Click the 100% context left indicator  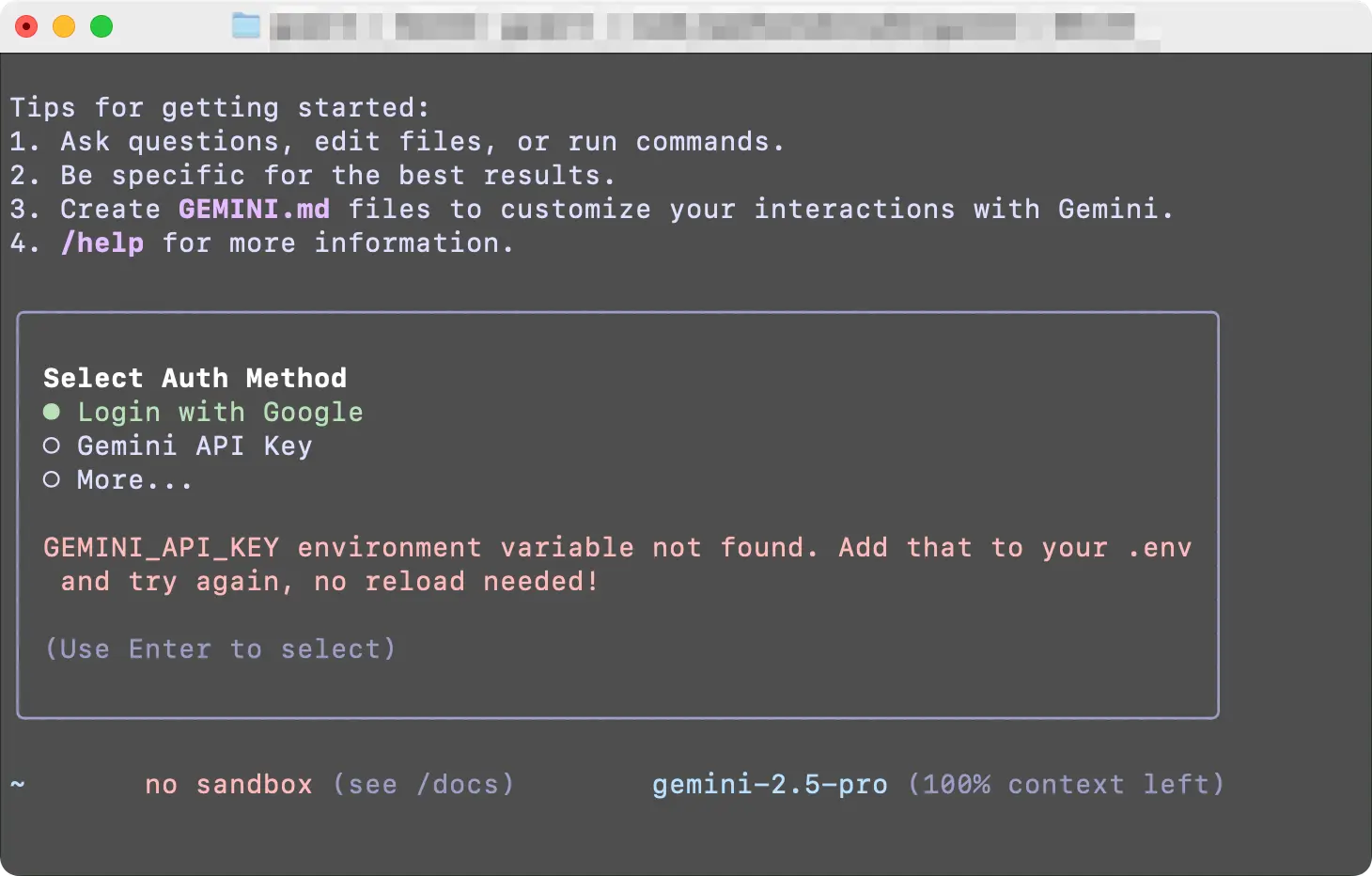[x=1067, y=784]
